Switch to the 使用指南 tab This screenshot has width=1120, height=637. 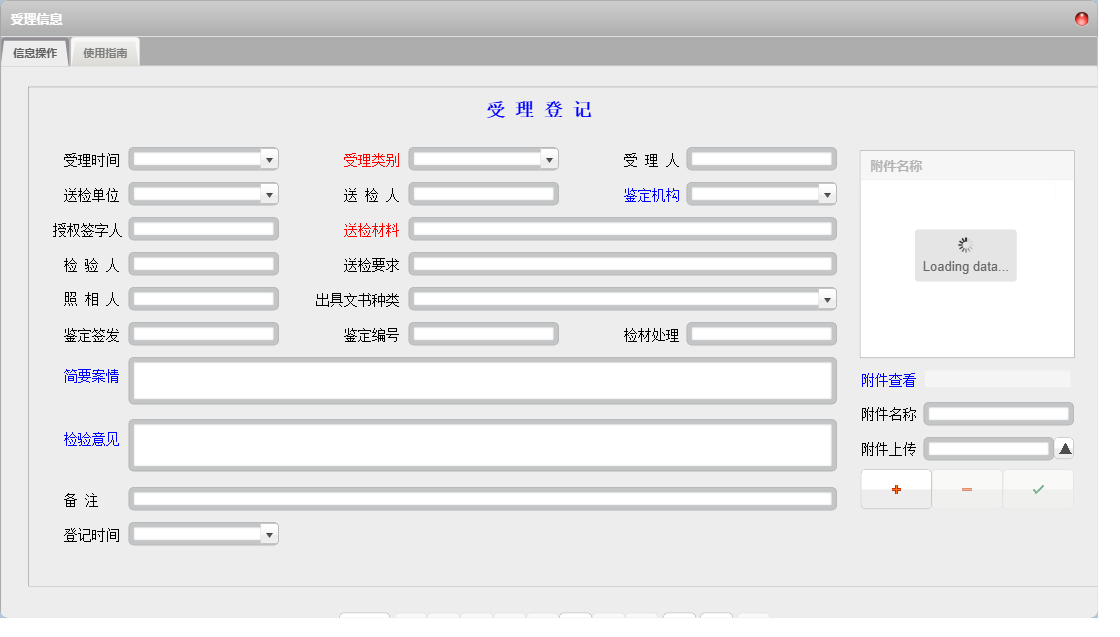point(104,52)
